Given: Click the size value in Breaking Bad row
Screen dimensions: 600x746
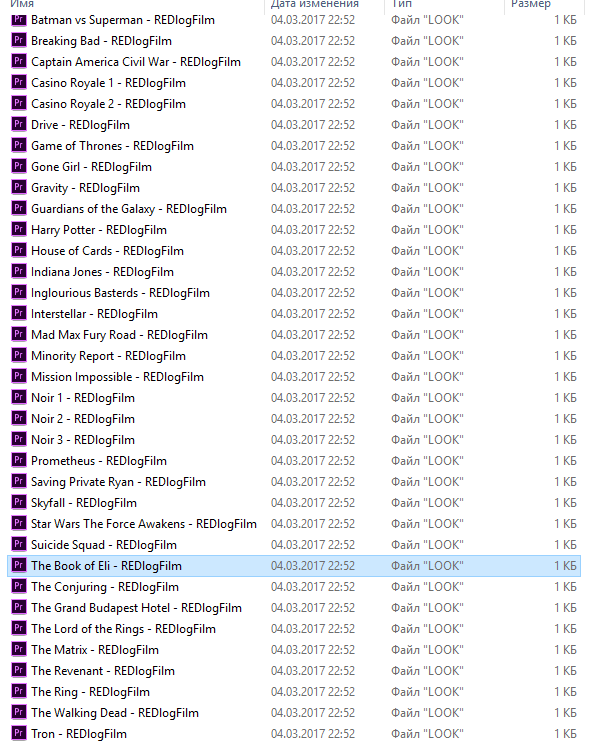Looking at the screenshot, I should [x=565, y=41].
